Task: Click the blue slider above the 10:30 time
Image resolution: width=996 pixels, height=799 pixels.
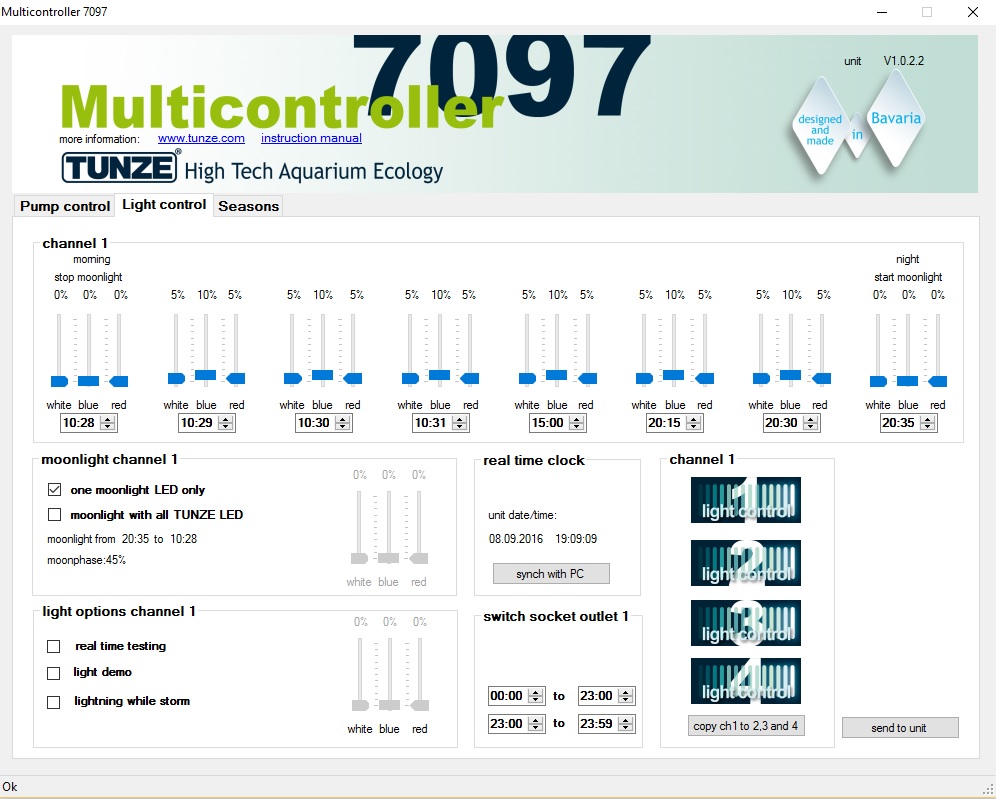Action: pos(322,375)
